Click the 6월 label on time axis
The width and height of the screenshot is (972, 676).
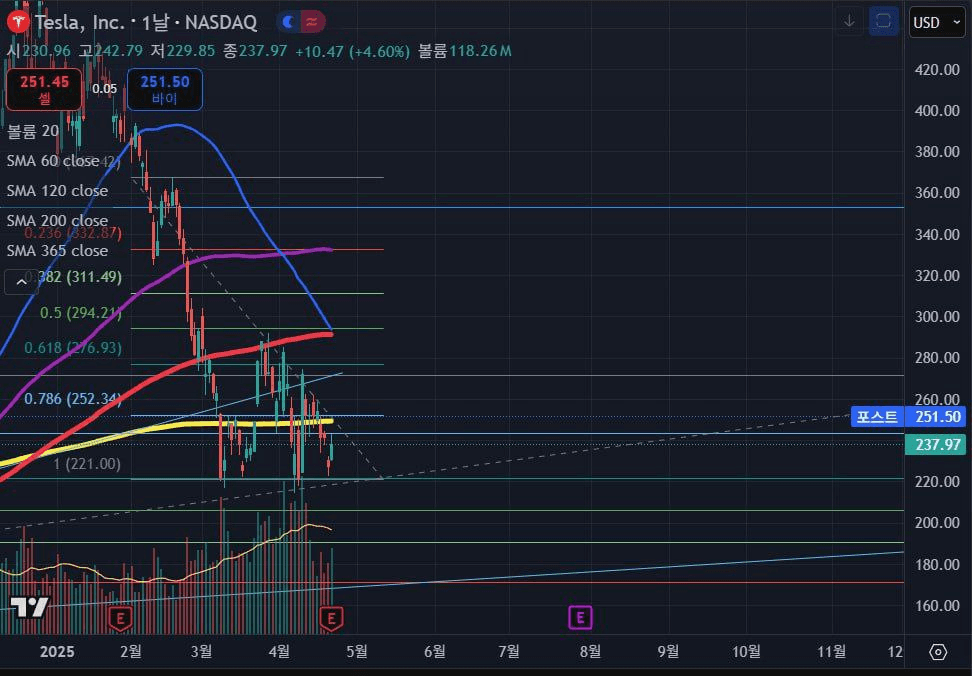[435, 652]
